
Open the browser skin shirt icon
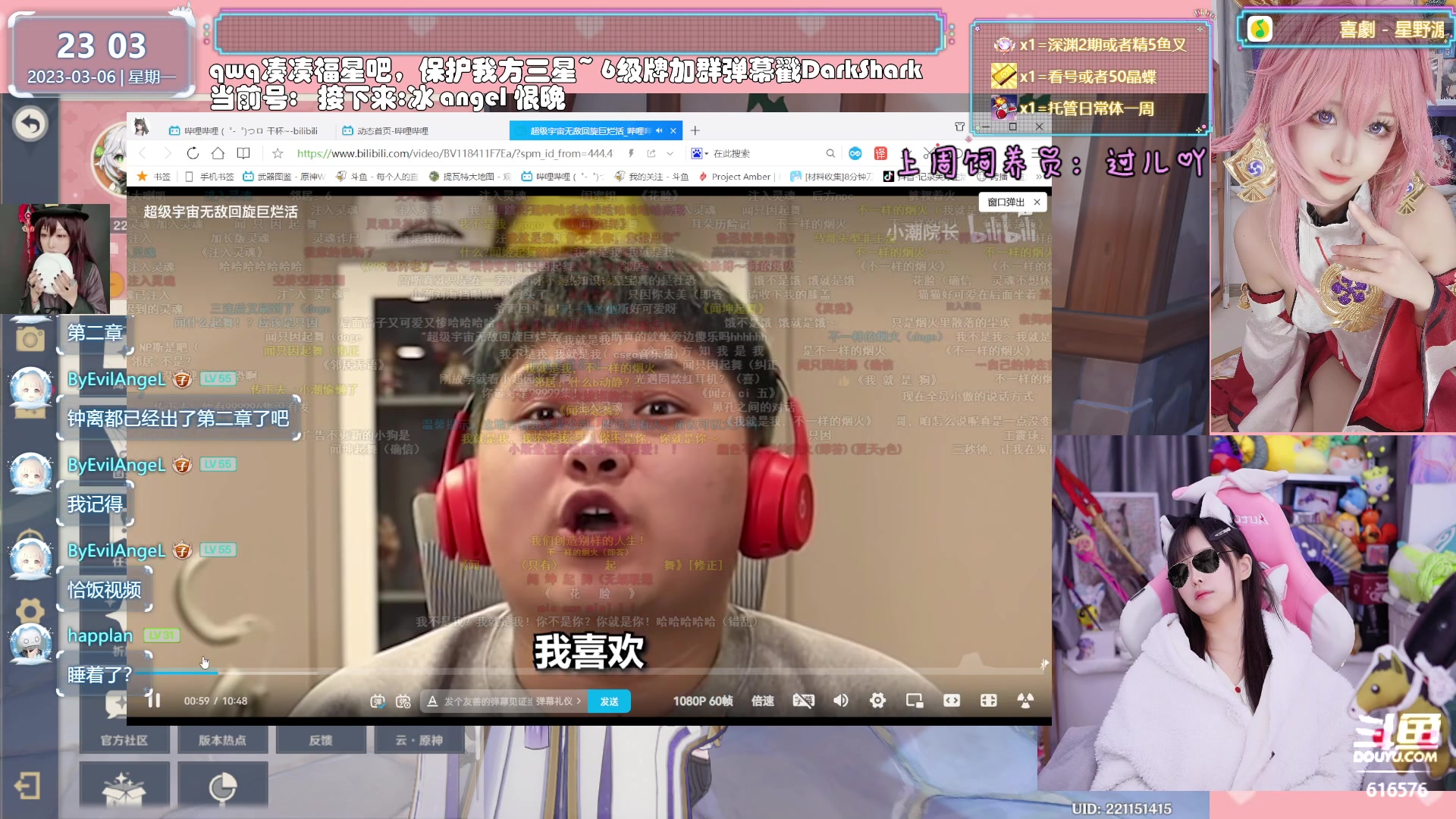pos(959,127)
